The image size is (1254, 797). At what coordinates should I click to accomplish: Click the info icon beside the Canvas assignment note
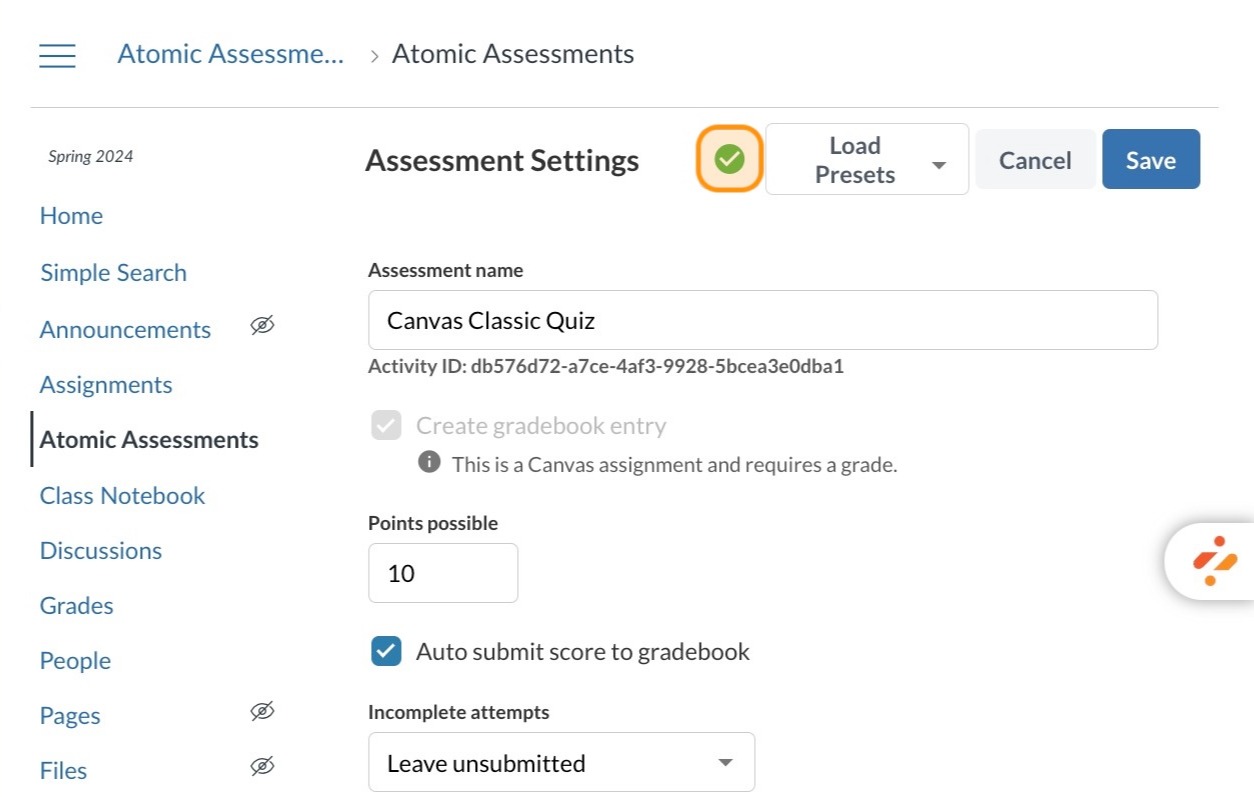coord(429,462)
